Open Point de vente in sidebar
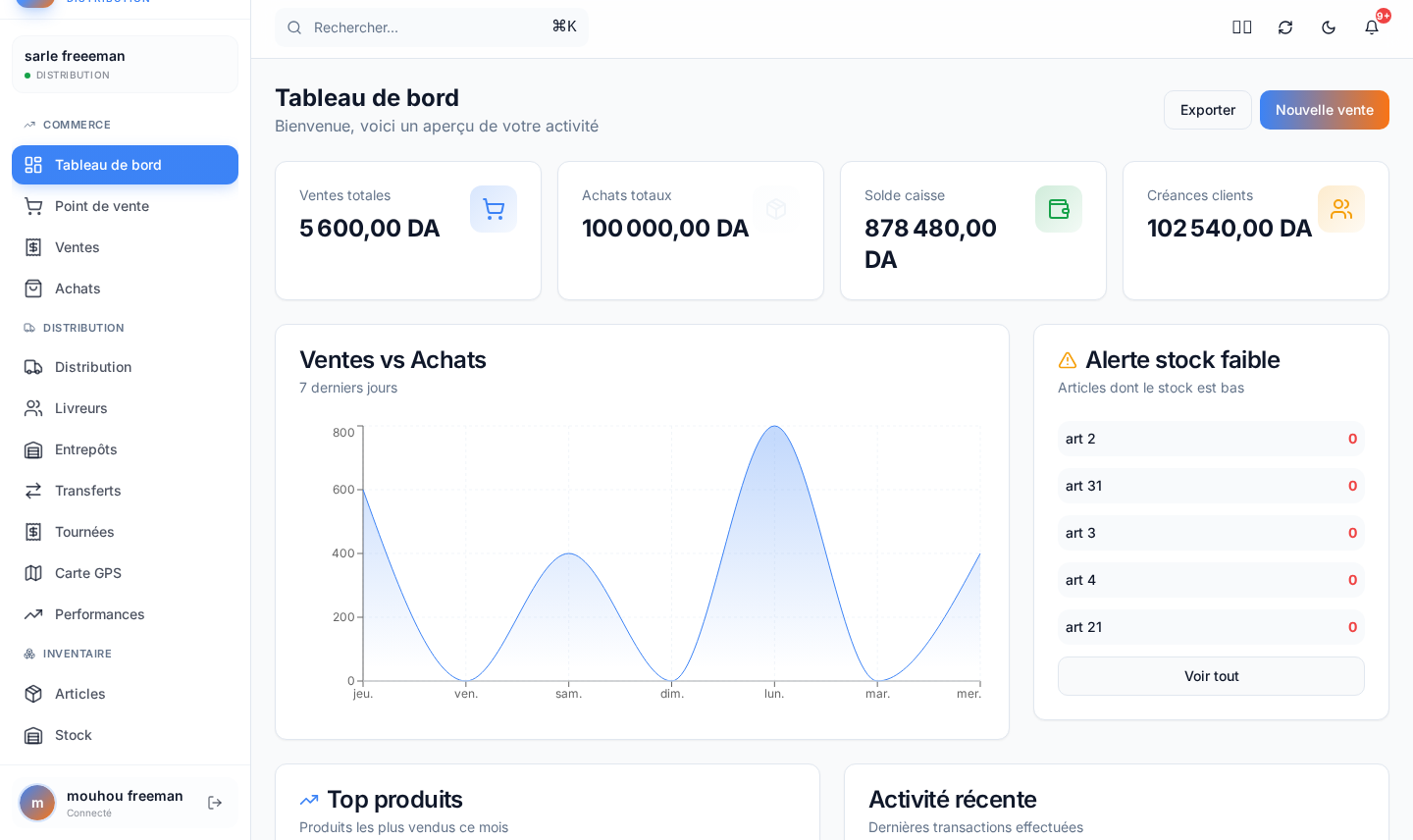The width and height of the screenshot is (1413, 840). [125, 206]
